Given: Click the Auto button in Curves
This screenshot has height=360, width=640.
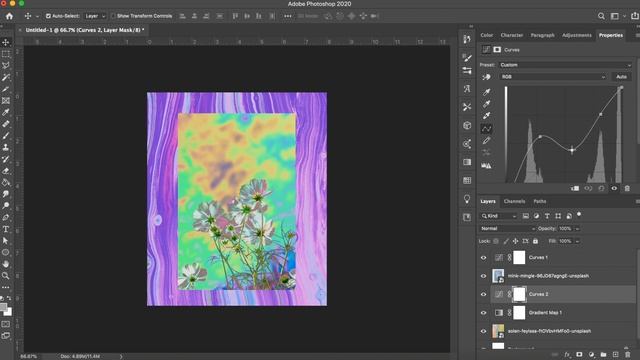Looking at the screenshot, I should (621, 77).
